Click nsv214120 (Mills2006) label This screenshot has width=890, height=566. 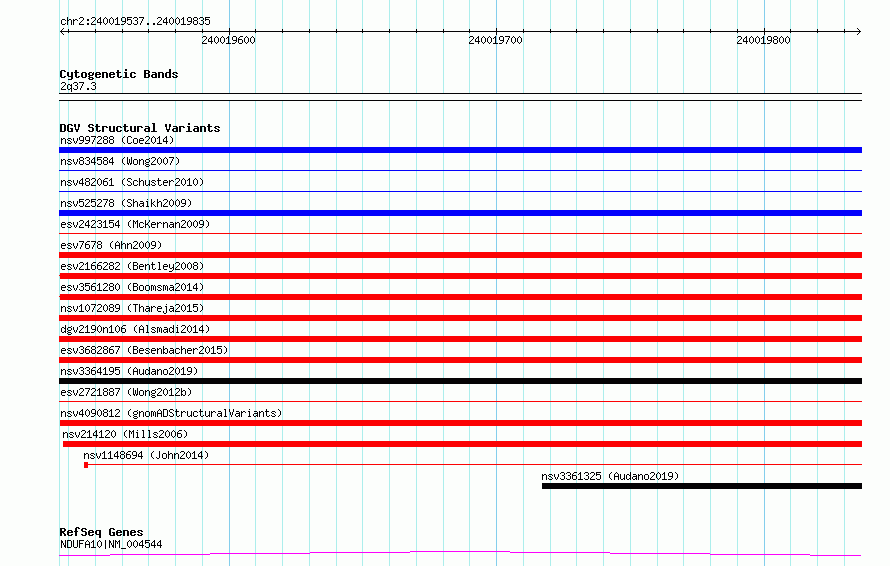tap(125, 434)
